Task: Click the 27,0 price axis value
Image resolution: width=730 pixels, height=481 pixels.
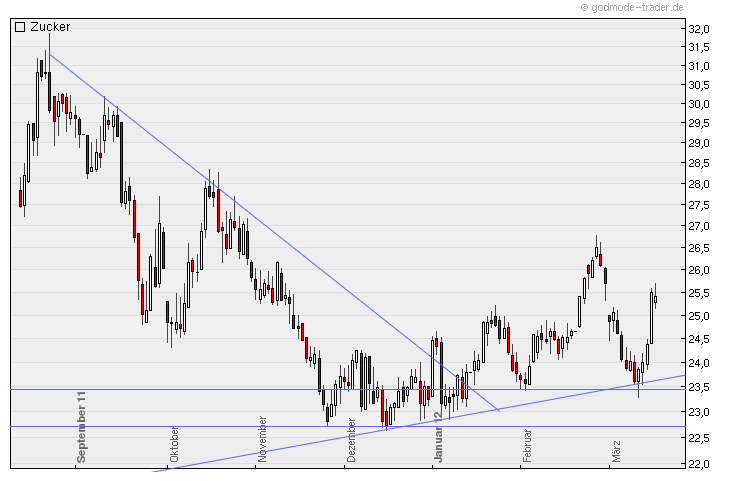Action: tap(699, 226)
